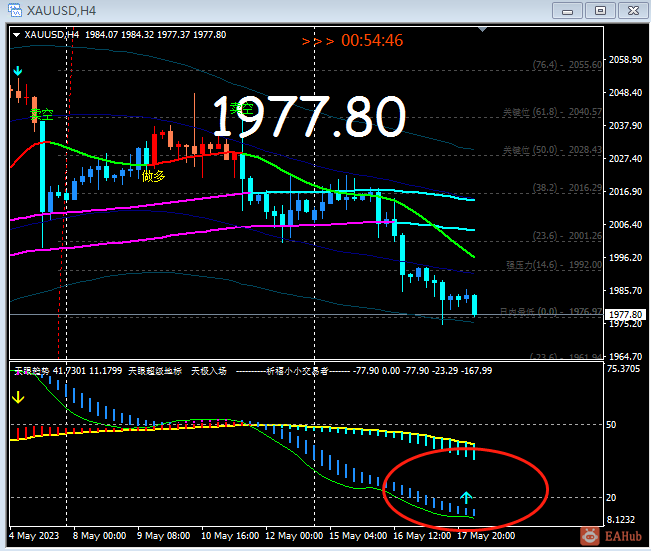Click the cyan up arrow in the indicator panel
This screenshot has height=551, width=651.
(x=466, y=497)
